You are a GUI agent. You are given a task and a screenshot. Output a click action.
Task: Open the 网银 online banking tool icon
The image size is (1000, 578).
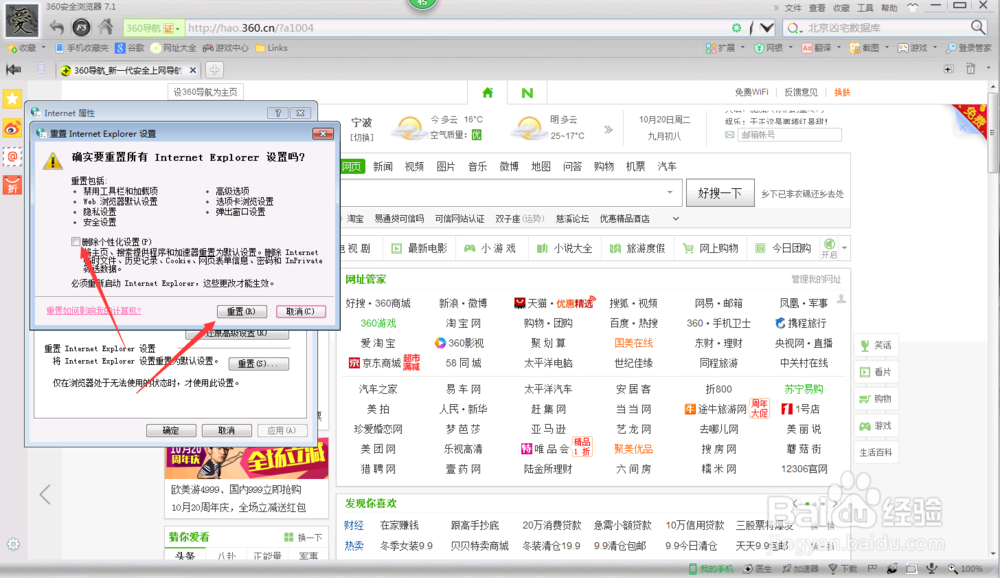pos(759,47)
